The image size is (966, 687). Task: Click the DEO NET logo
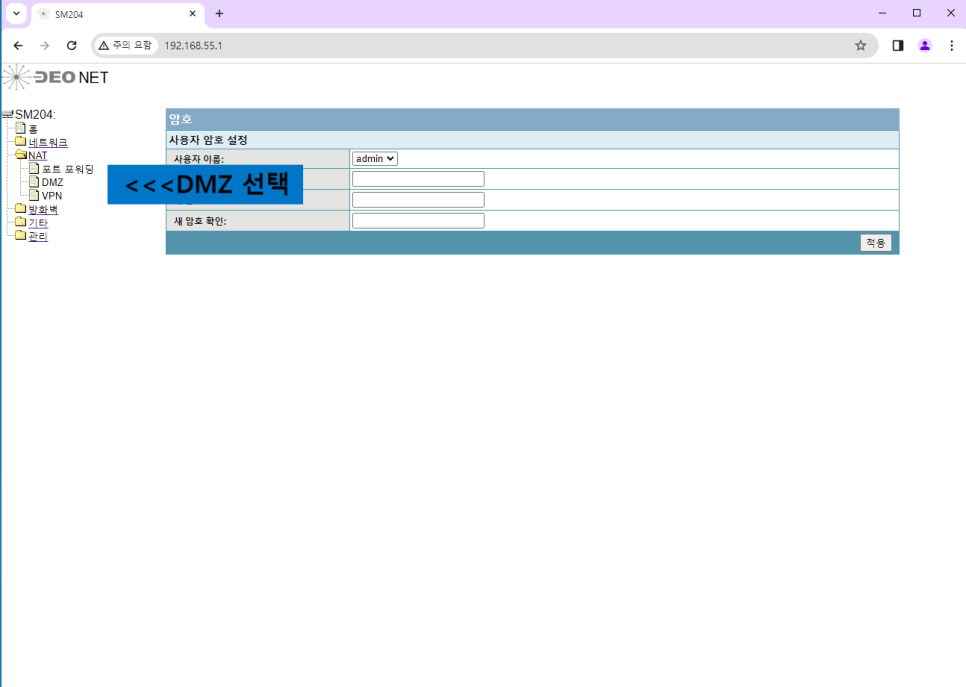click(x=55, y=78)
